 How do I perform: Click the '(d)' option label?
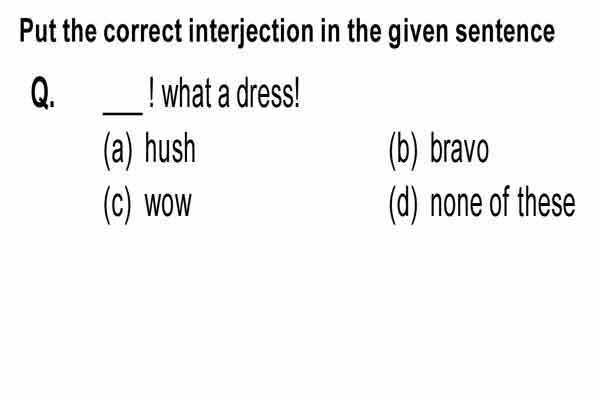[x=403, y=205]
